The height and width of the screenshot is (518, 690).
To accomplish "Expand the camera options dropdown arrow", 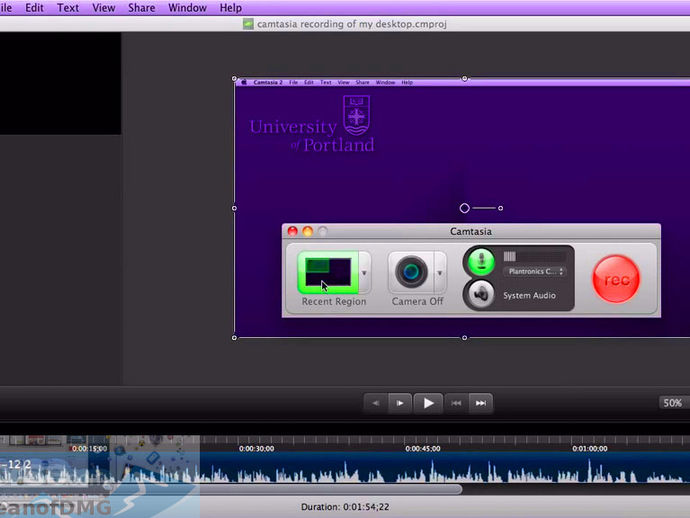I will pos(440,273).
